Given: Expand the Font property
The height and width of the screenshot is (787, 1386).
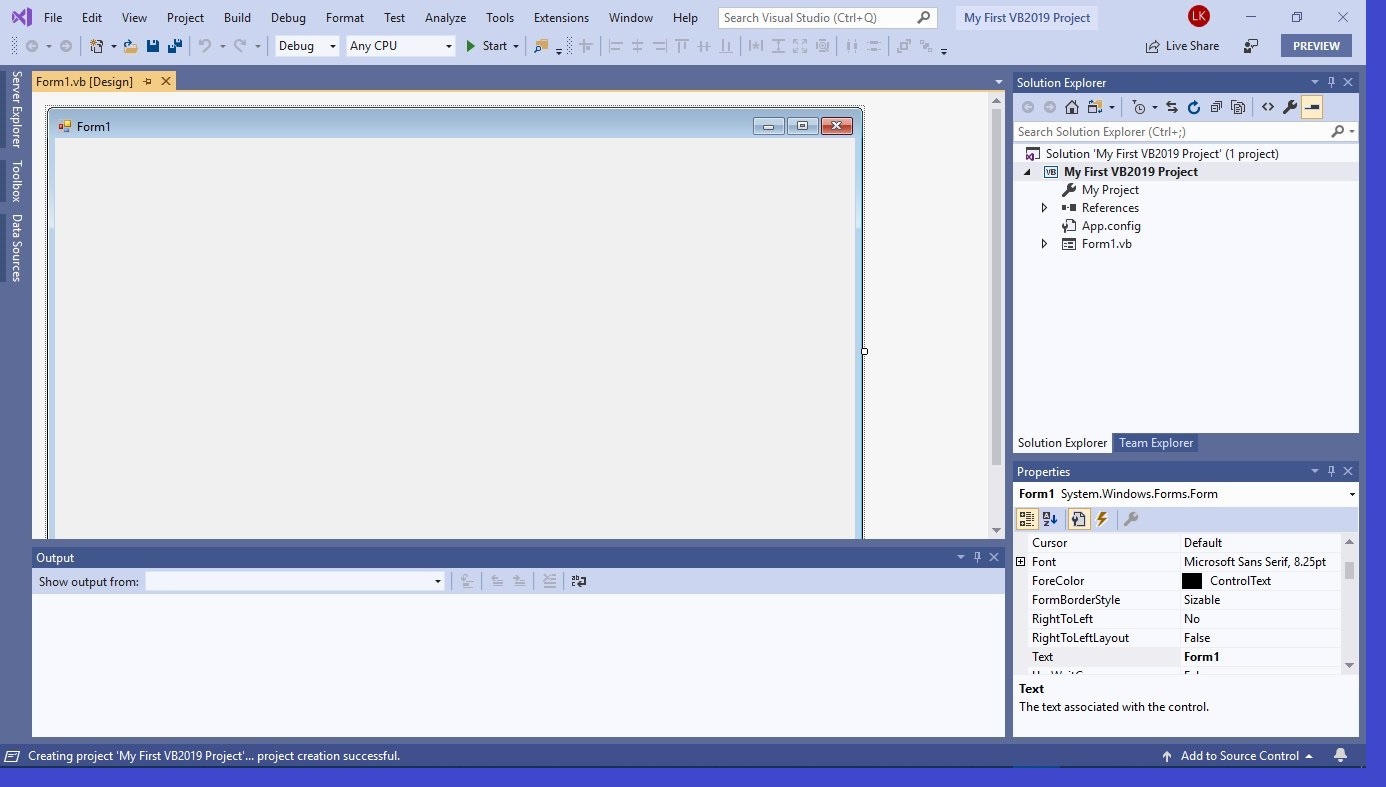Looking at the screenshot, I should click(x=1021, y=562).
